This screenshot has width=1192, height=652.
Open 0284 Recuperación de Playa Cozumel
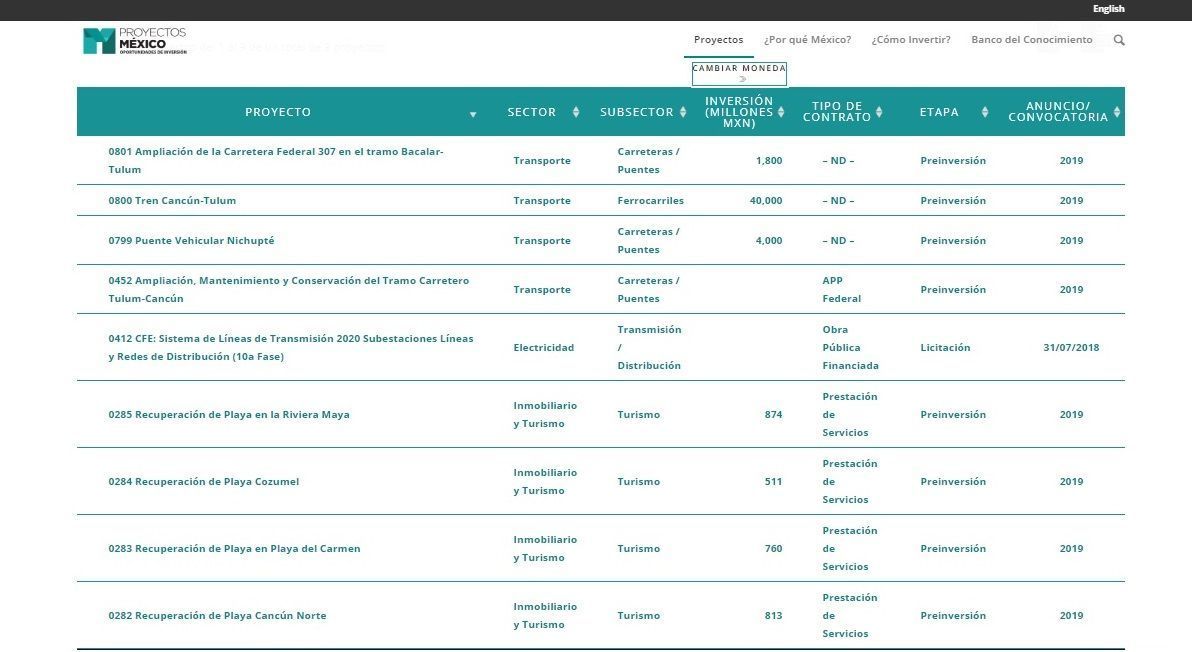[204, 481]
